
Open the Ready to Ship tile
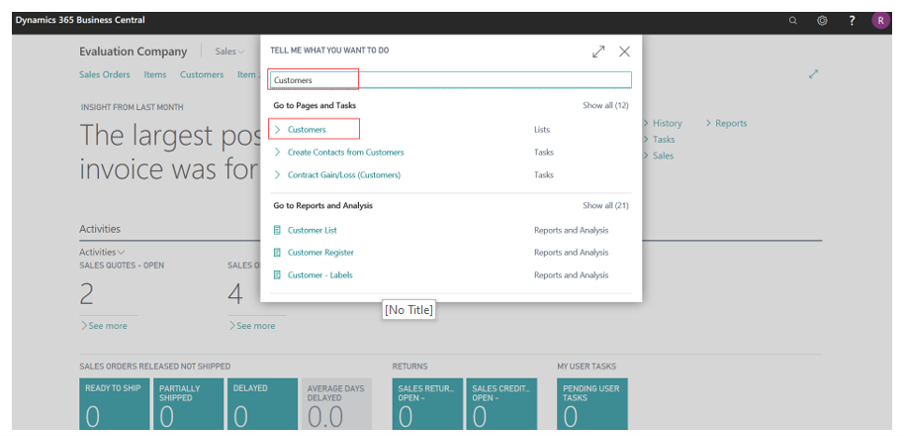115,404
